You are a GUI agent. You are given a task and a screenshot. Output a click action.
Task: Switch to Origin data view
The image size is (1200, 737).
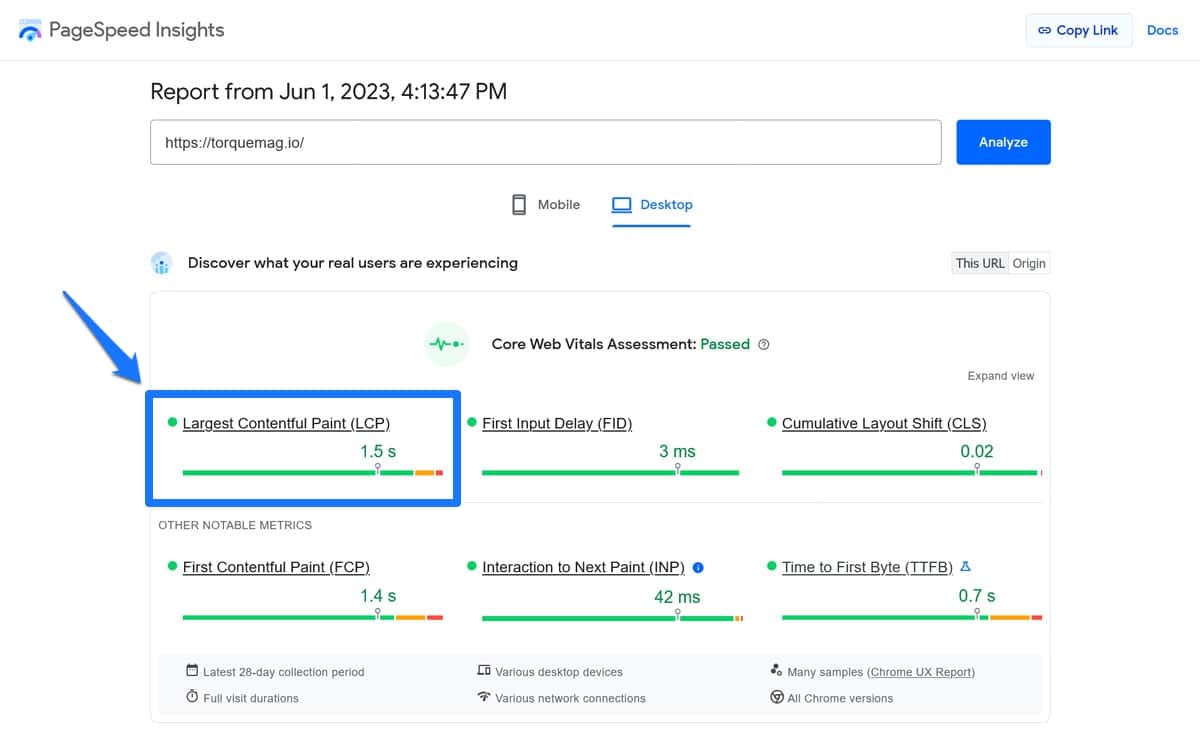coord(1029,263)
